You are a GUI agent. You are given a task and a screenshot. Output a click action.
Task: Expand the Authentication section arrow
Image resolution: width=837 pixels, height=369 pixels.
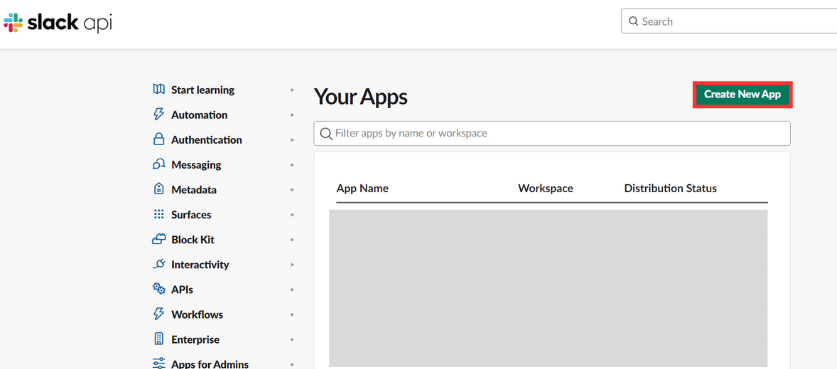point(292,140)
